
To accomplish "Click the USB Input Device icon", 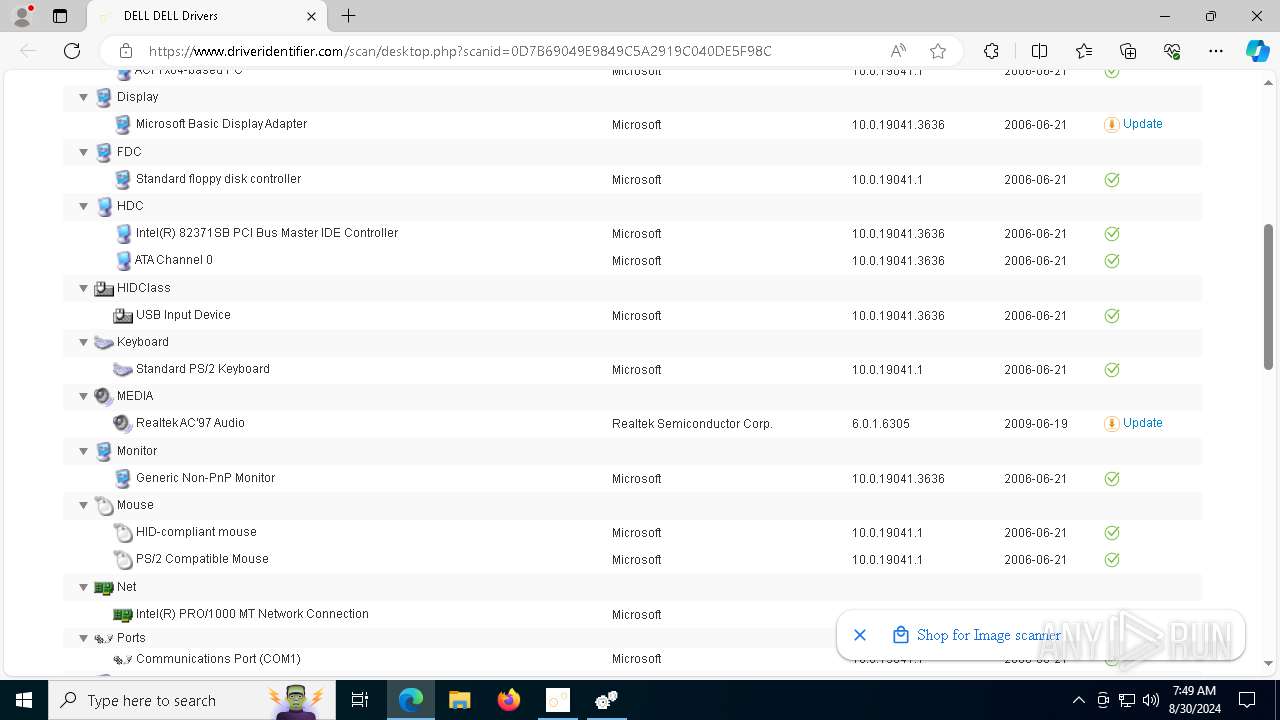I will coord(123,315).
